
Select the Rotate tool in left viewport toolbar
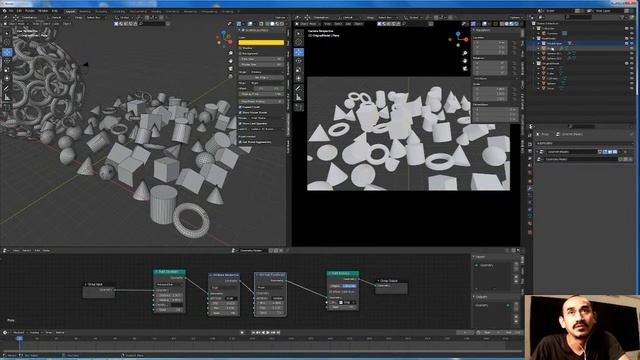pos(7,60)
